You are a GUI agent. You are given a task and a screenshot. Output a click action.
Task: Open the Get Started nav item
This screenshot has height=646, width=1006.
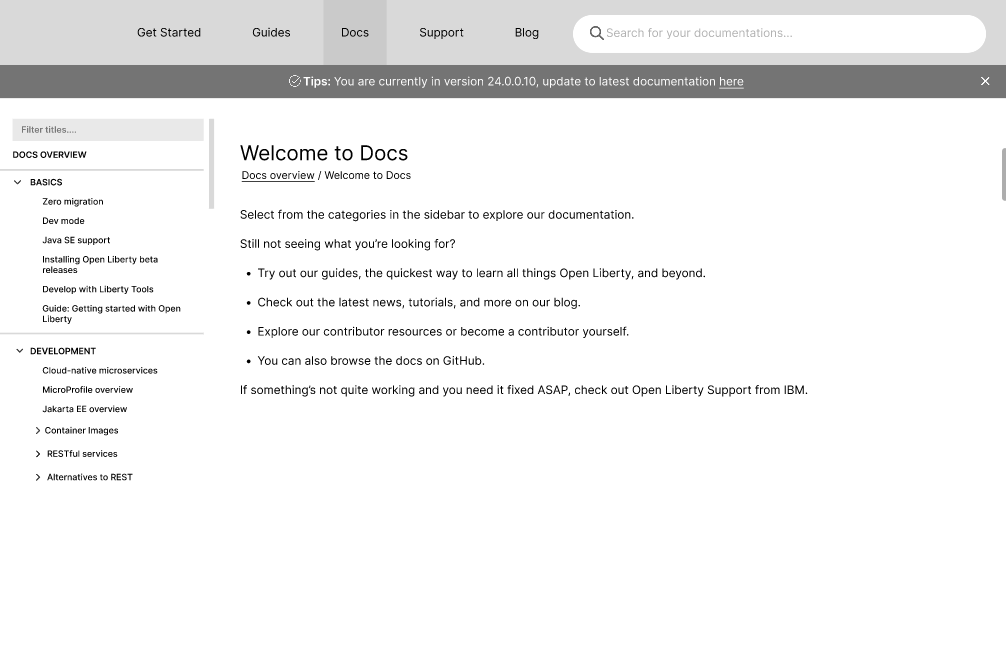(x=169, y=32)
